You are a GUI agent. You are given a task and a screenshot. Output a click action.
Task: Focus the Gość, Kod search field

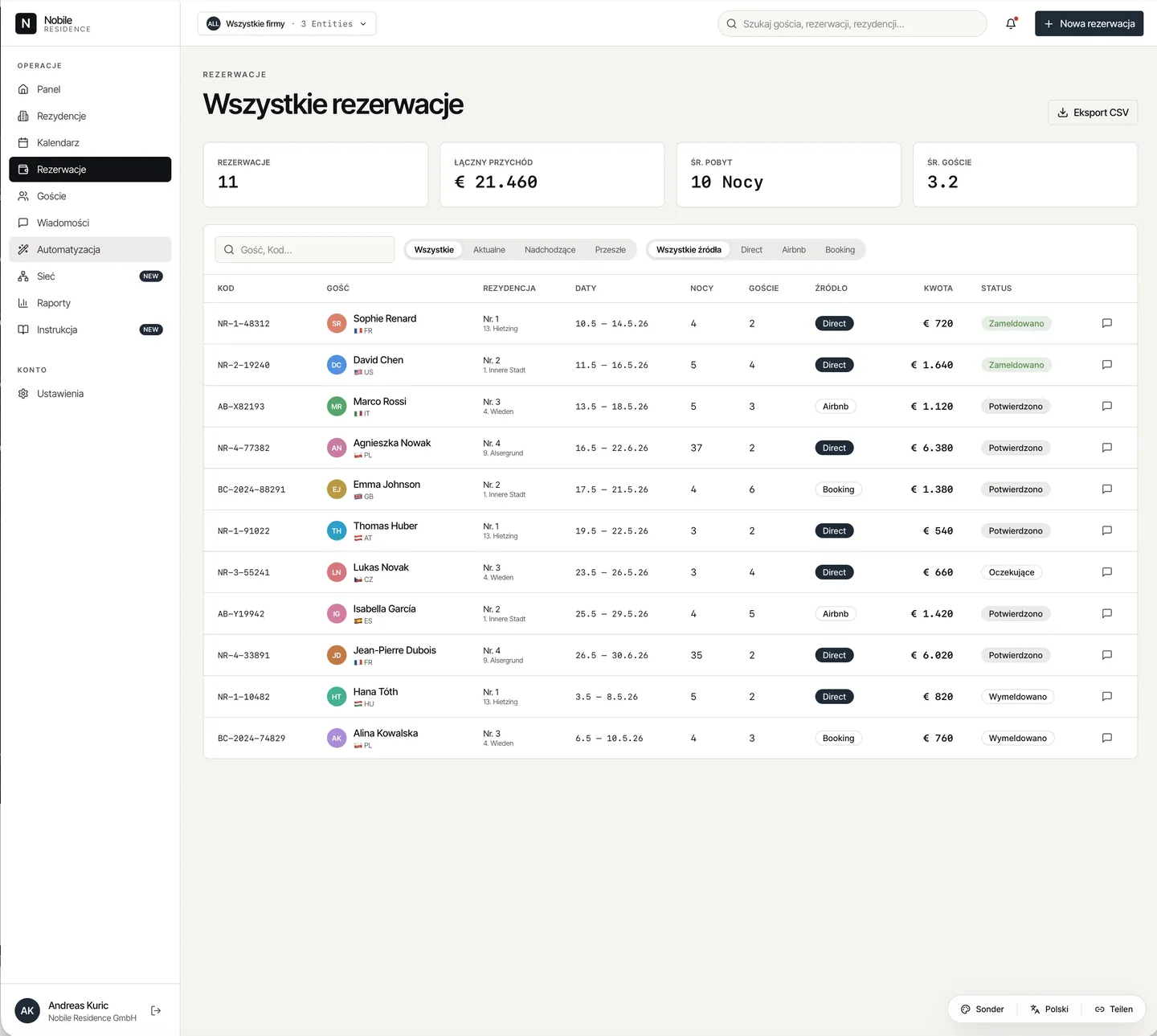pos(305,250)
